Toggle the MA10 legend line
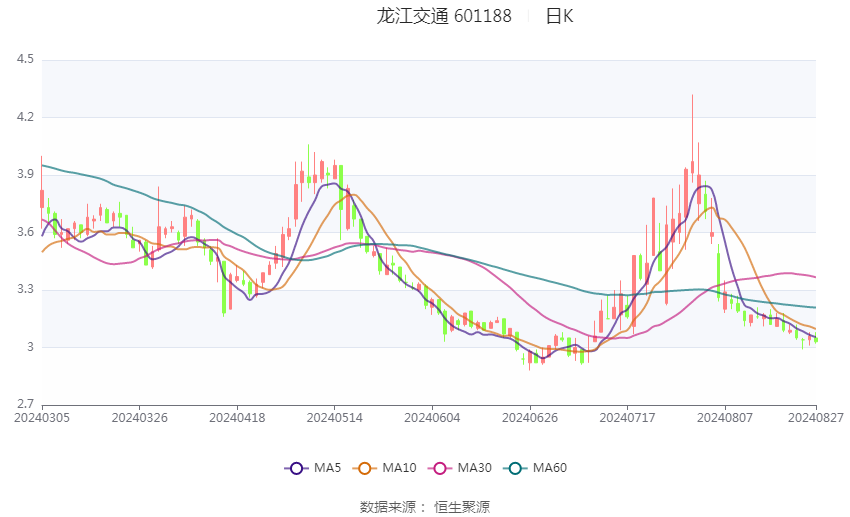The width and height of the screenshot is (850, 517). click(384, 468)
